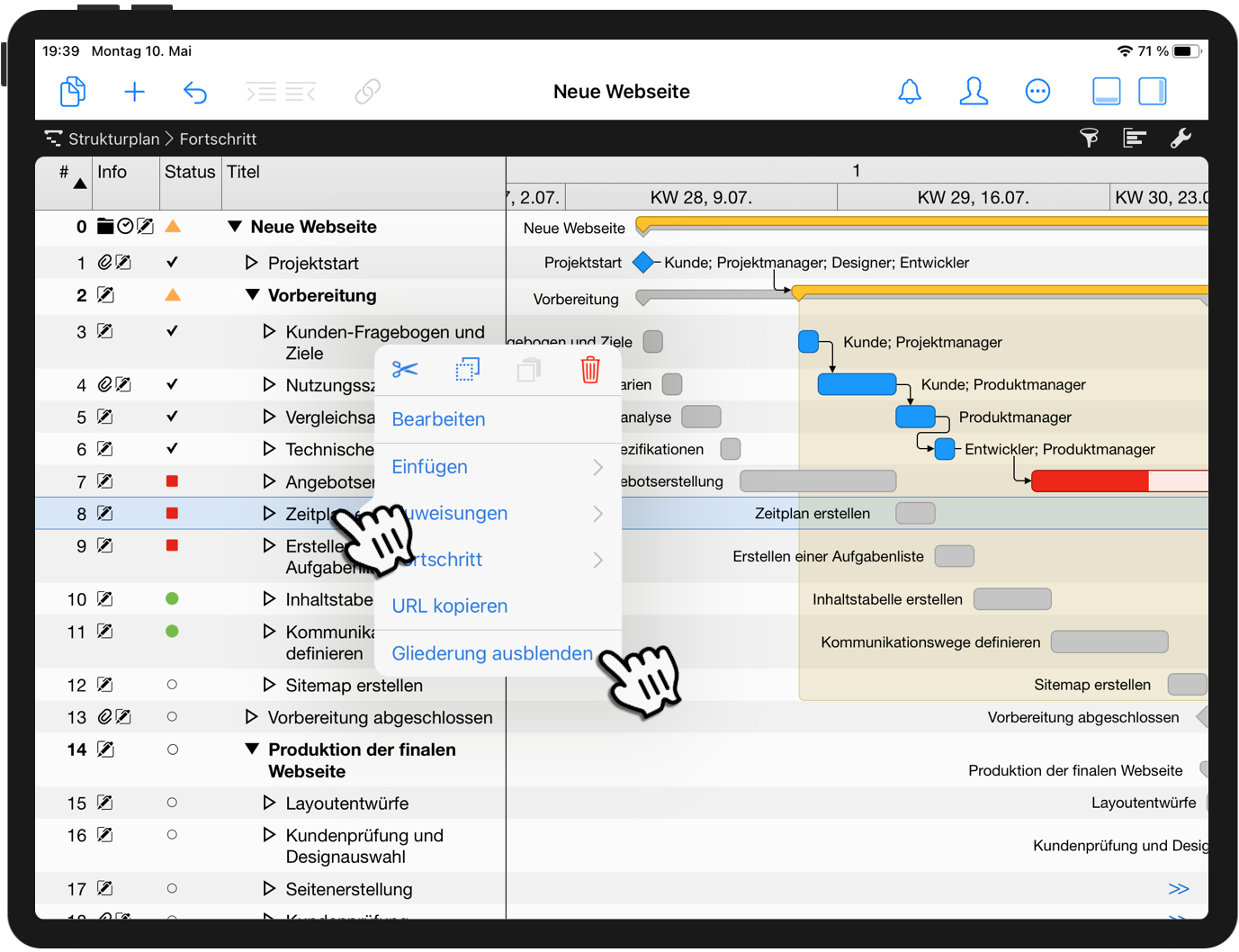Image resolution: width=1239 pixels, height=952 pixels.
Task: Click the double-arrow jump control at bottom right
Action: tap(1179, 888)
